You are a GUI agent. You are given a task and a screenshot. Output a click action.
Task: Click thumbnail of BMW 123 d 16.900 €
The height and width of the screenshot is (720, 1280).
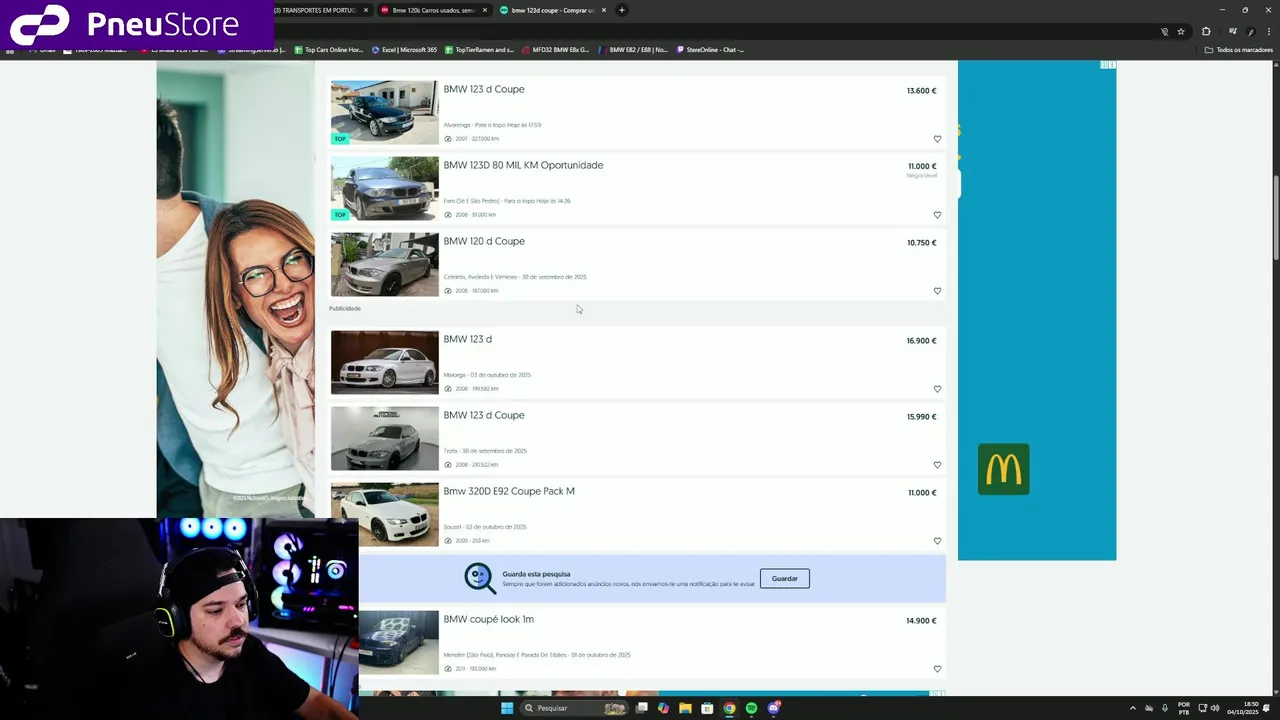point(385,362)
